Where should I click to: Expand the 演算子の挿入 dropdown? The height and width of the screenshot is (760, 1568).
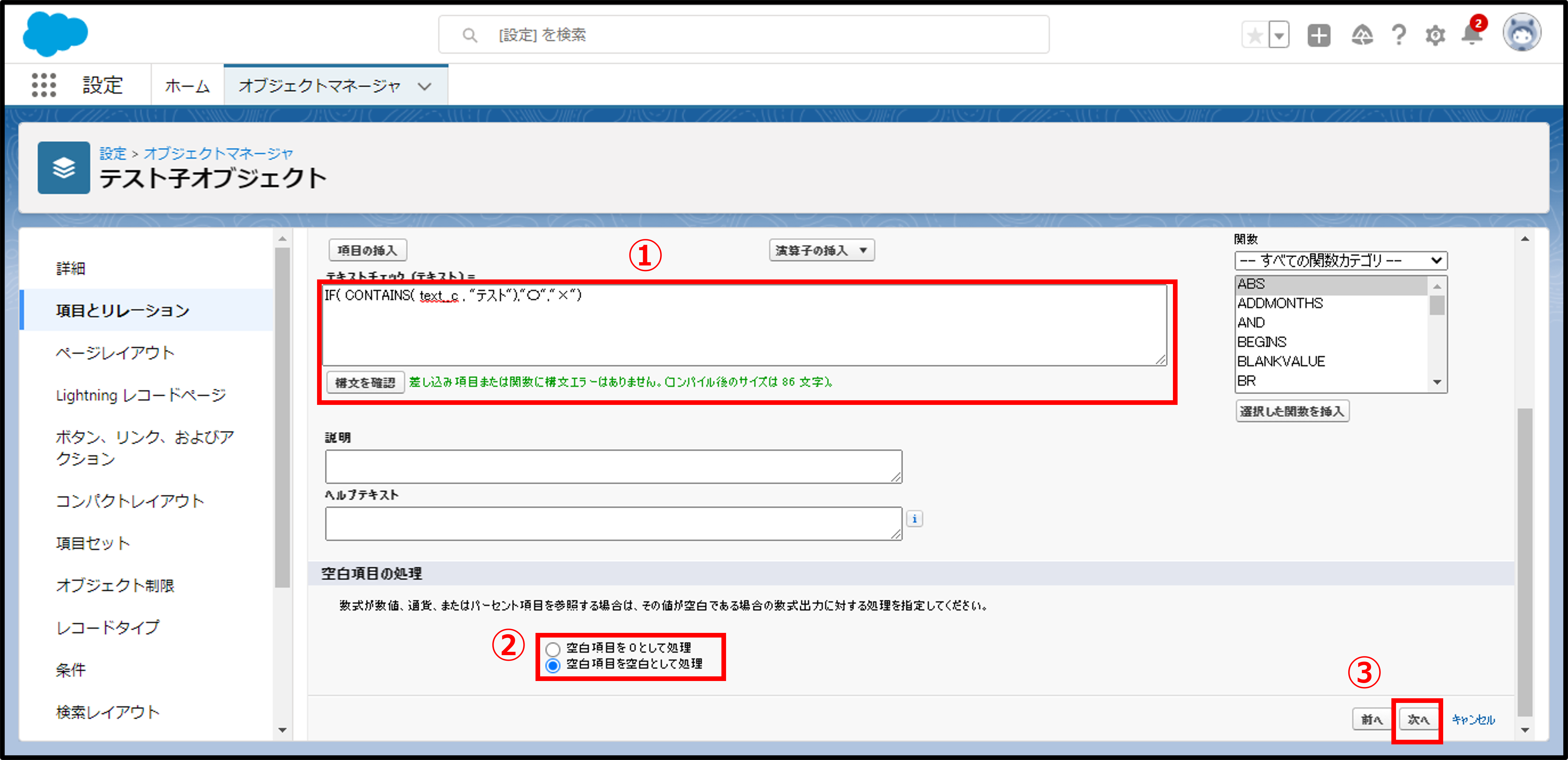point(821,251)
